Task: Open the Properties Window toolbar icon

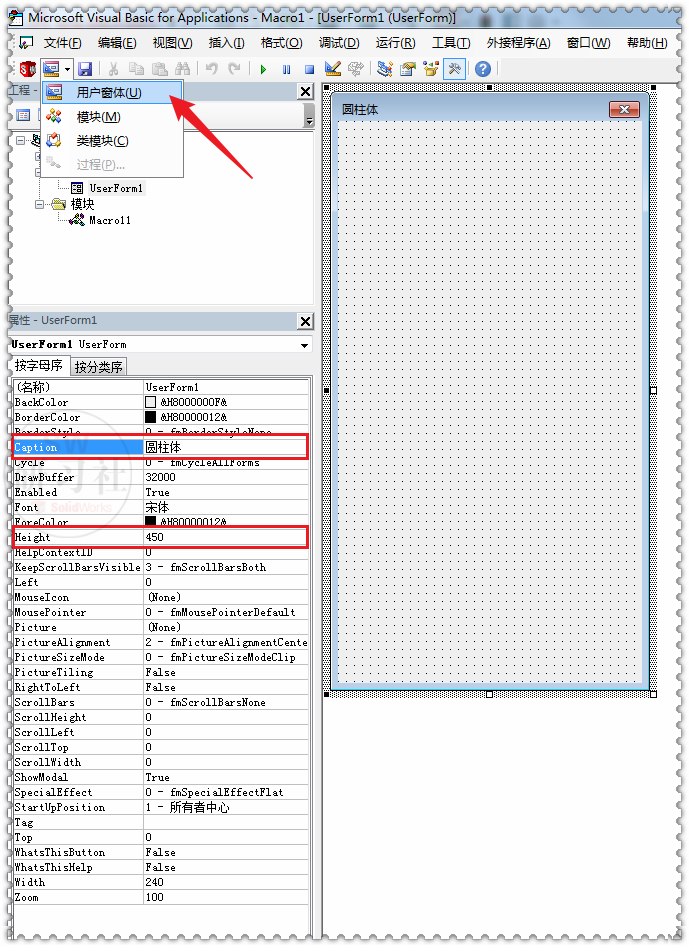Action: (x=408, y=69)
